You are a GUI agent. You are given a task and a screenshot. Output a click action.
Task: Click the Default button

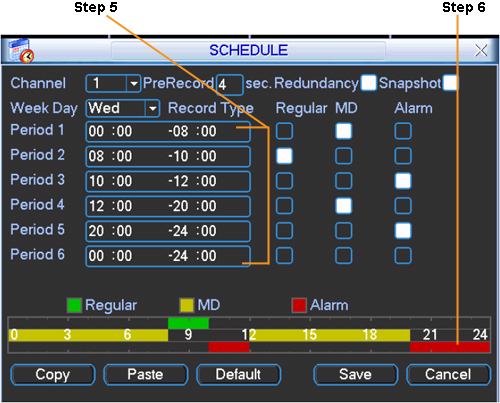[238, 375]
